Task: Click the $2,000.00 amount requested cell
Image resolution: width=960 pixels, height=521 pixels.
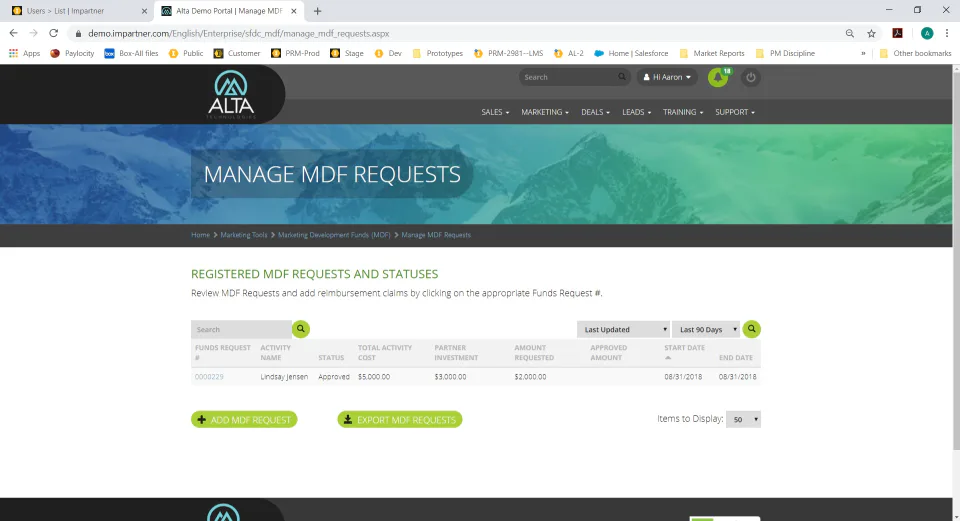Action: tap(530, 377)
